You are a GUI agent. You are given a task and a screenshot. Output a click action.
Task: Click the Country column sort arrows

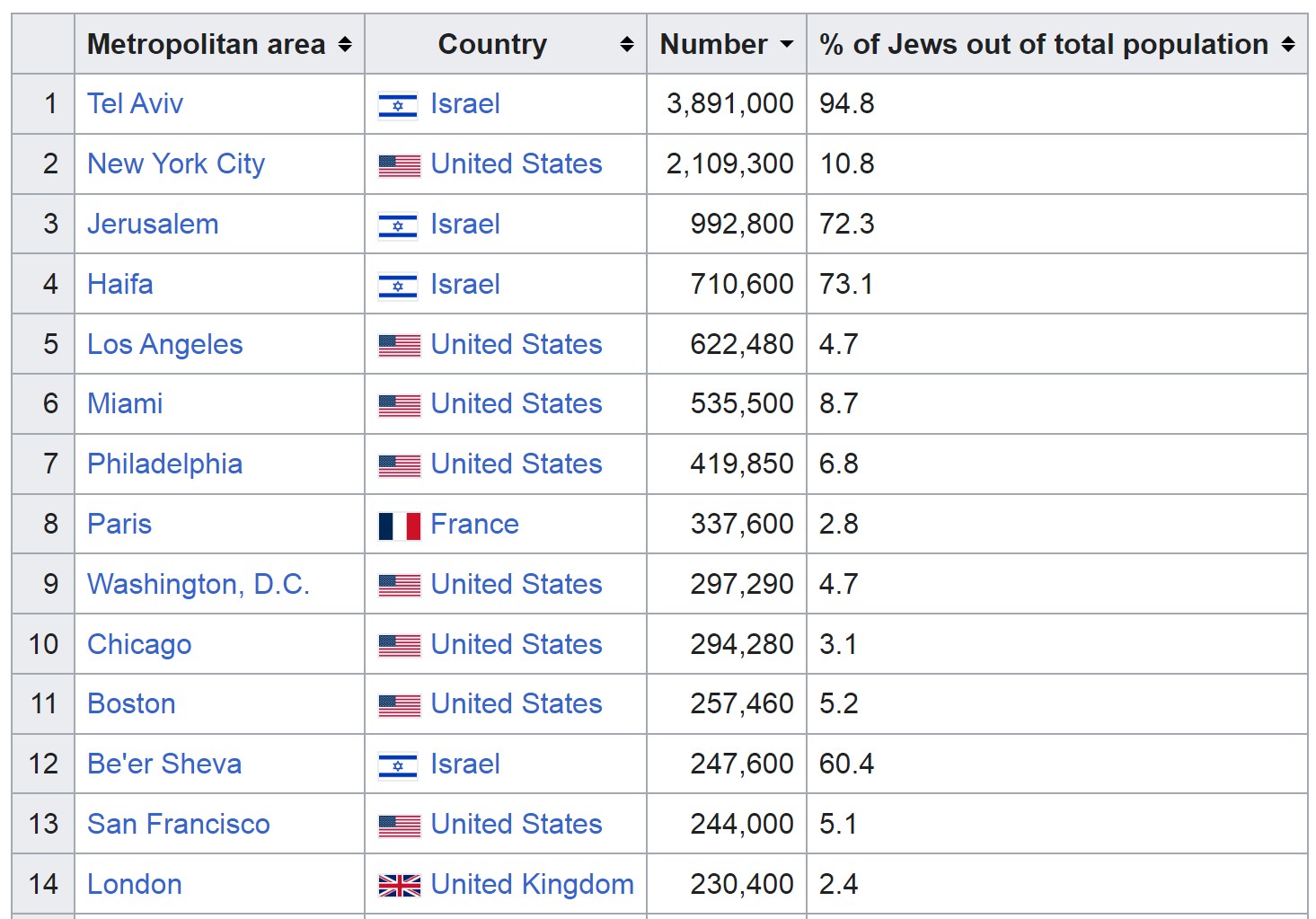(627, 44)
